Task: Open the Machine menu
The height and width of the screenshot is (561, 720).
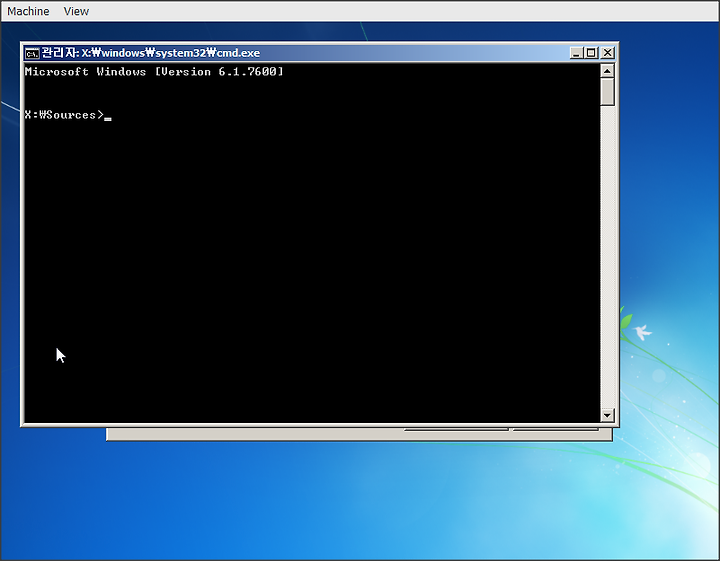Action: pyautogui.click(x=28, y=11)
